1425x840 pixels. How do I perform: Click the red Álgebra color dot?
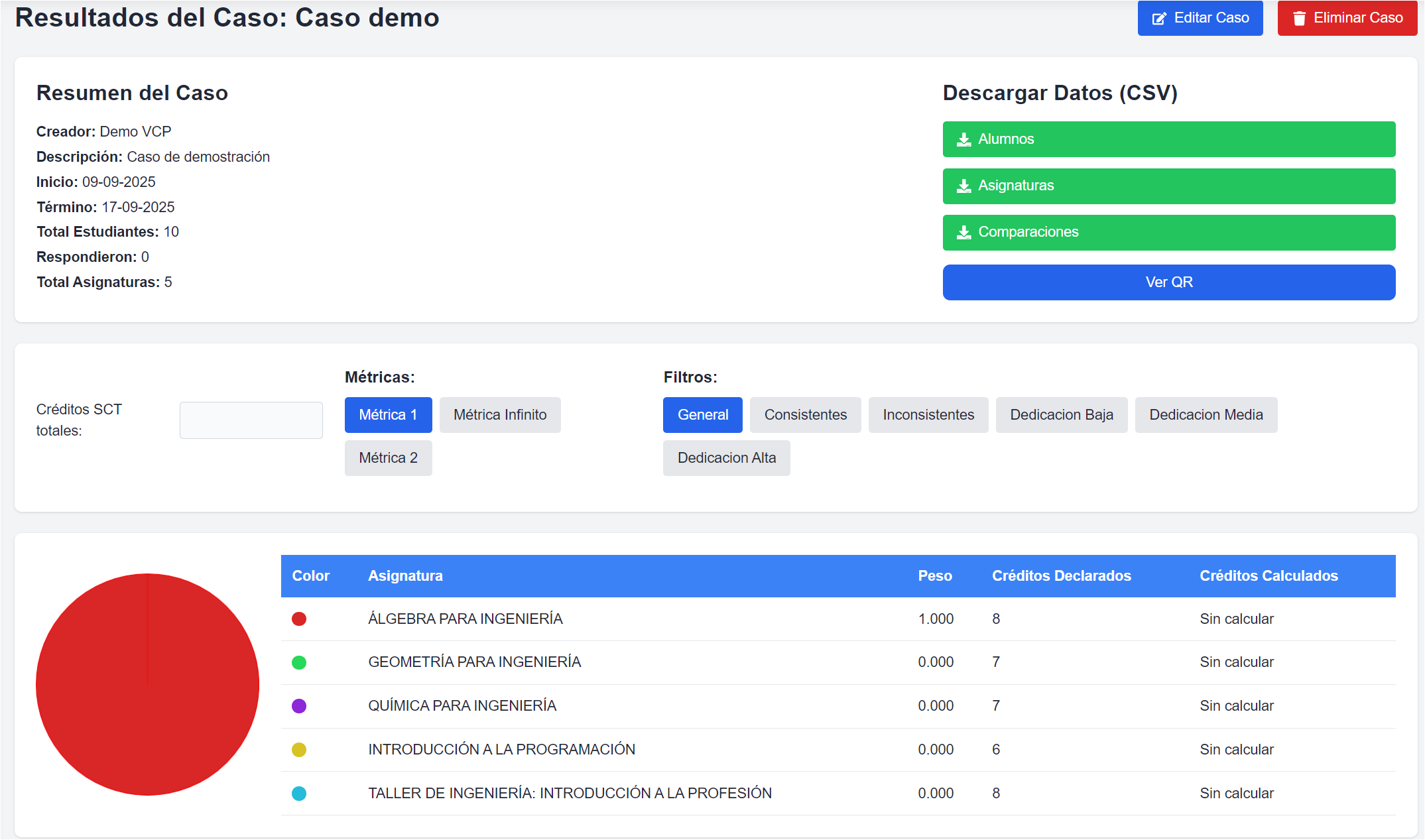pyautogui.click(x=299, y=619)
